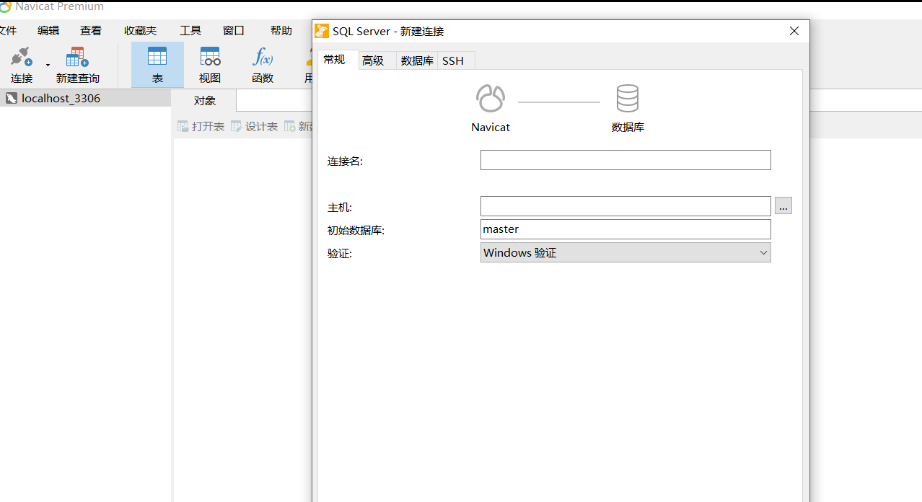Viewport: 922px width, 502px height.
Task: Close the SQL Server 新建连接 dialog
Action: (794, 31)
